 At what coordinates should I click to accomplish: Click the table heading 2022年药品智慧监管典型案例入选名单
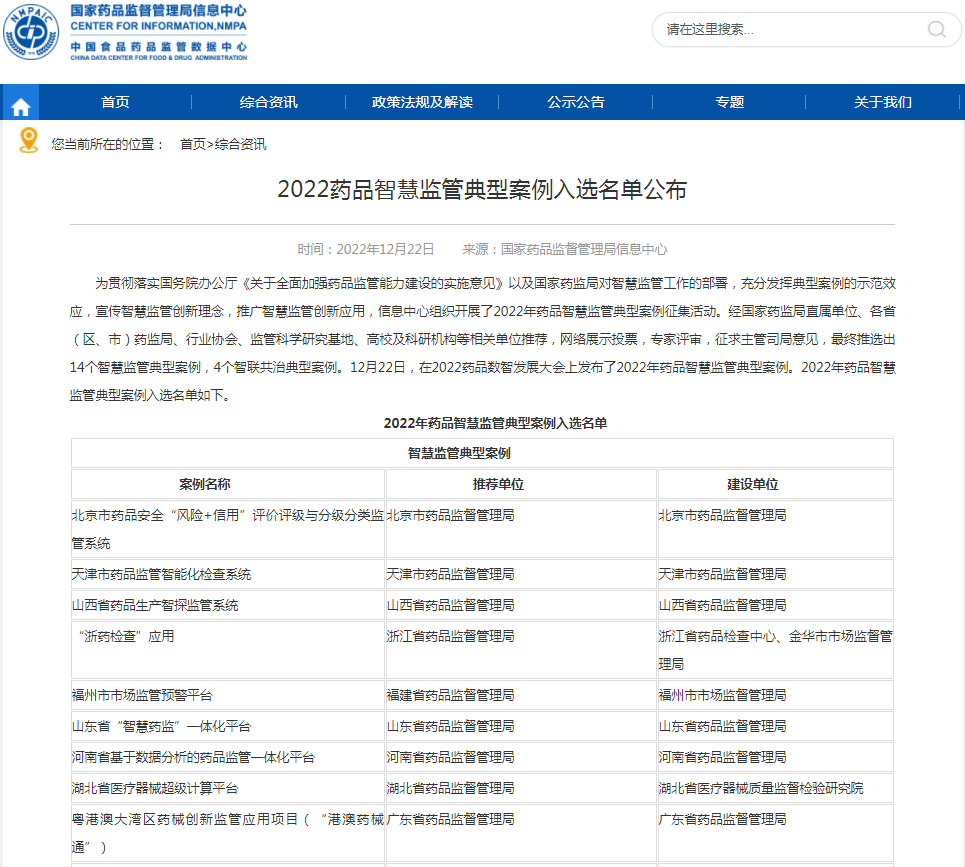point(495,423)
